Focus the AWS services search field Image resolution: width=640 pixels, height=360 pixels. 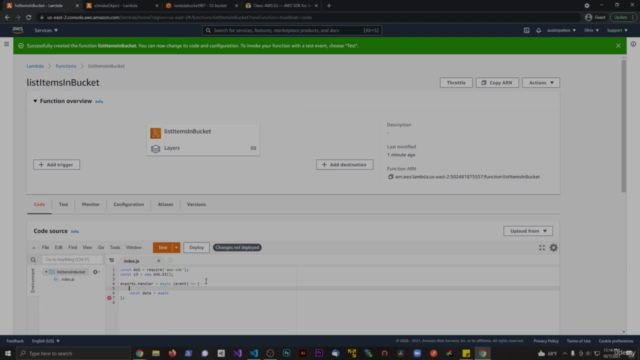(x=292, y=30)
